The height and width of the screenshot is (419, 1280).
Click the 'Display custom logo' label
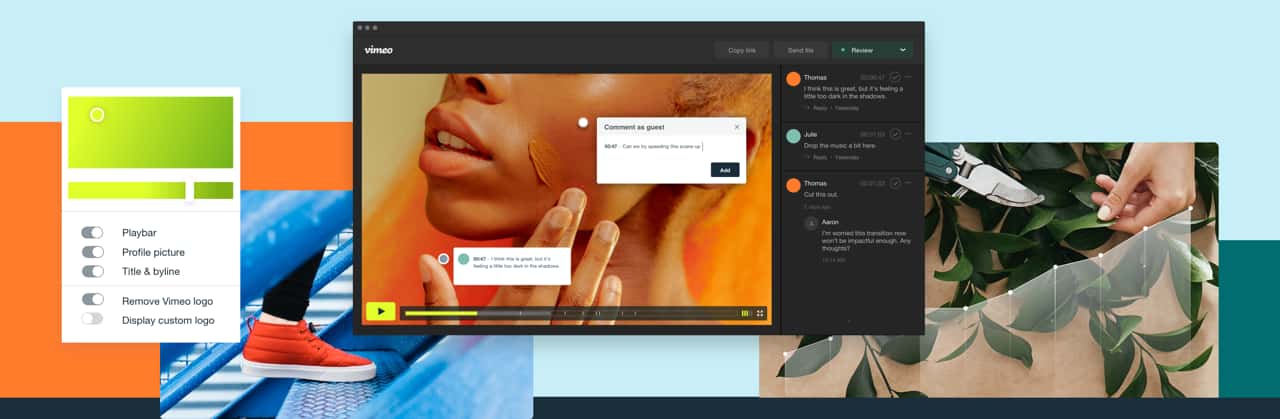coord(168,320)
